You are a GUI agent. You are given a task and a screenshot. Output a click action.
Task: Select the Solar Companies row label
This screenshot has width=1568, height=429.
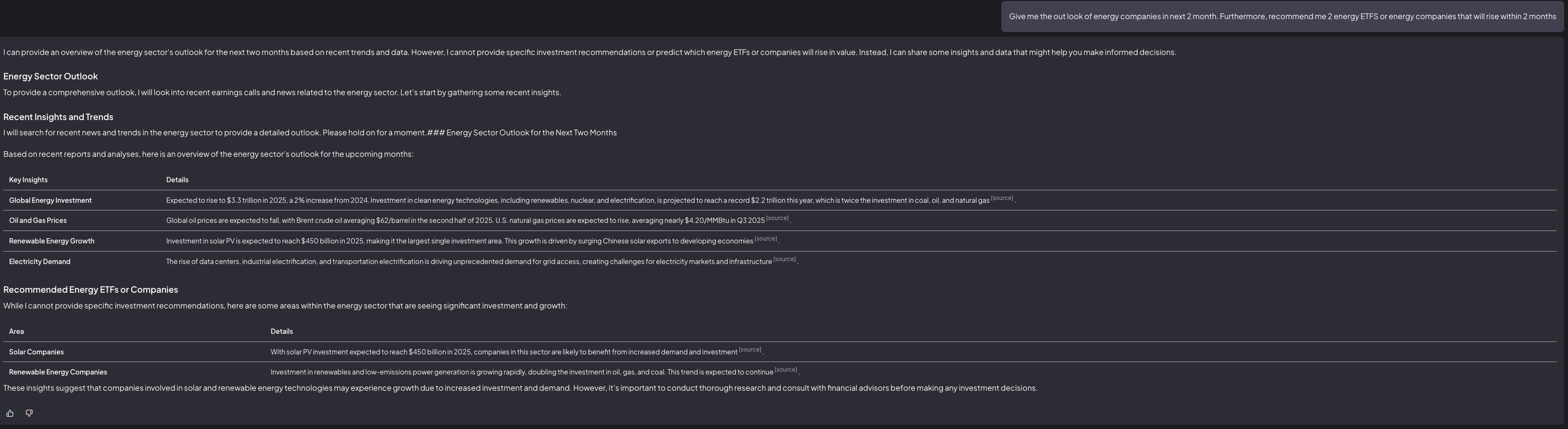click(x=36, y=352)
